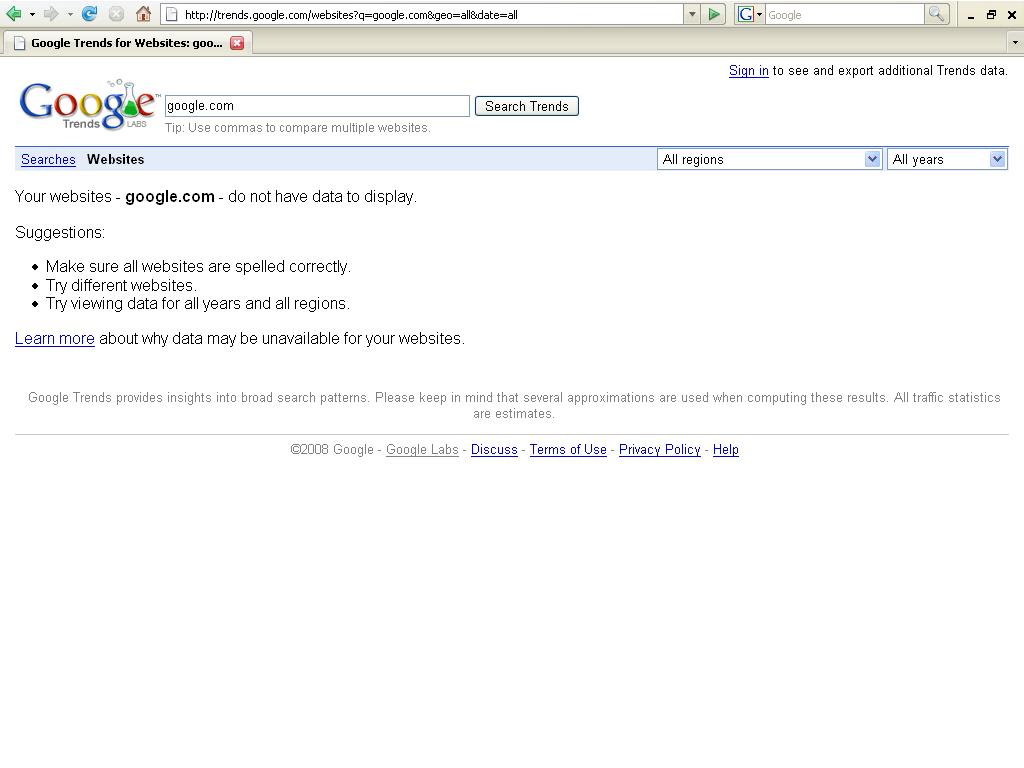
Task: Restore down the browser window
Action: coord(991,14)
